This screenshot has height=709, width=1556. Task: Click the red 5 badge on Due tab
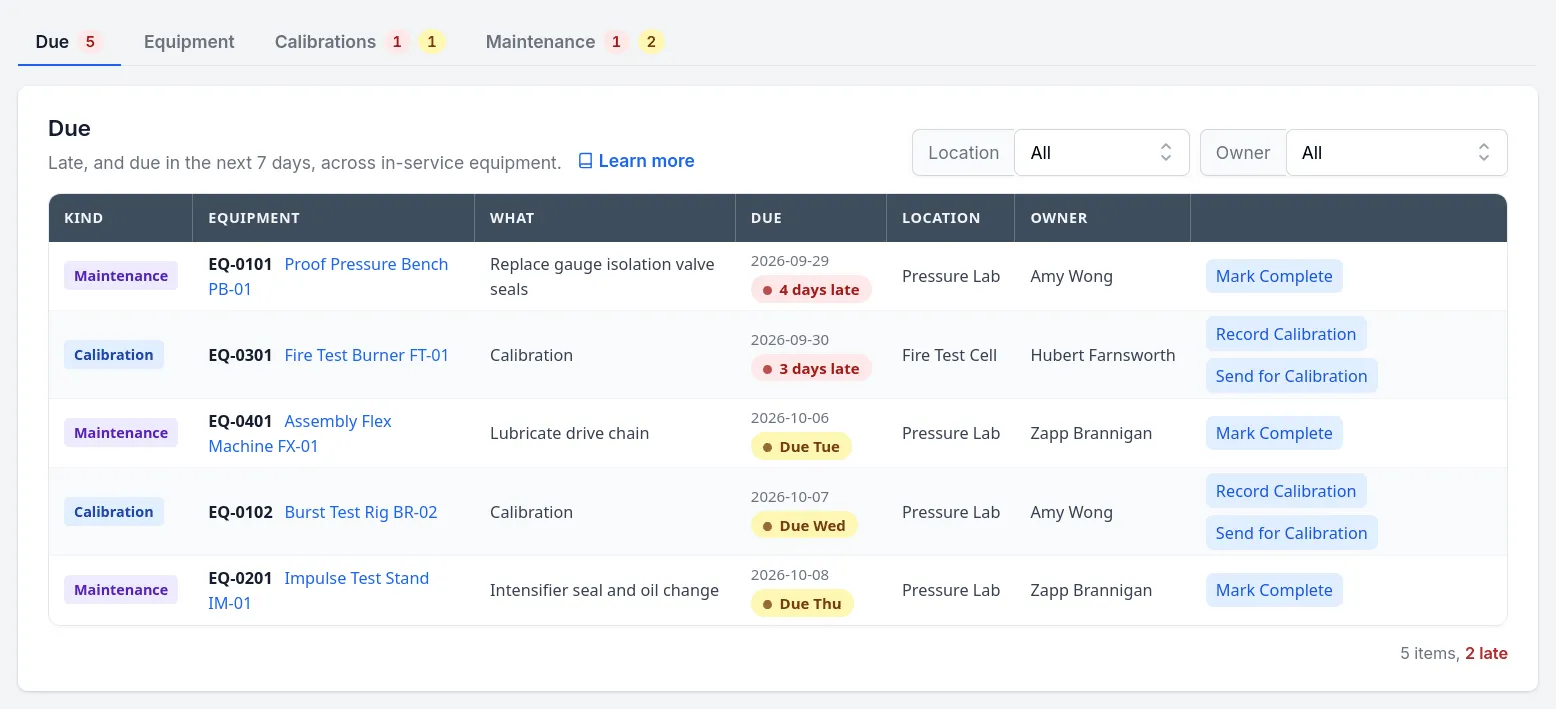[90, 42]
